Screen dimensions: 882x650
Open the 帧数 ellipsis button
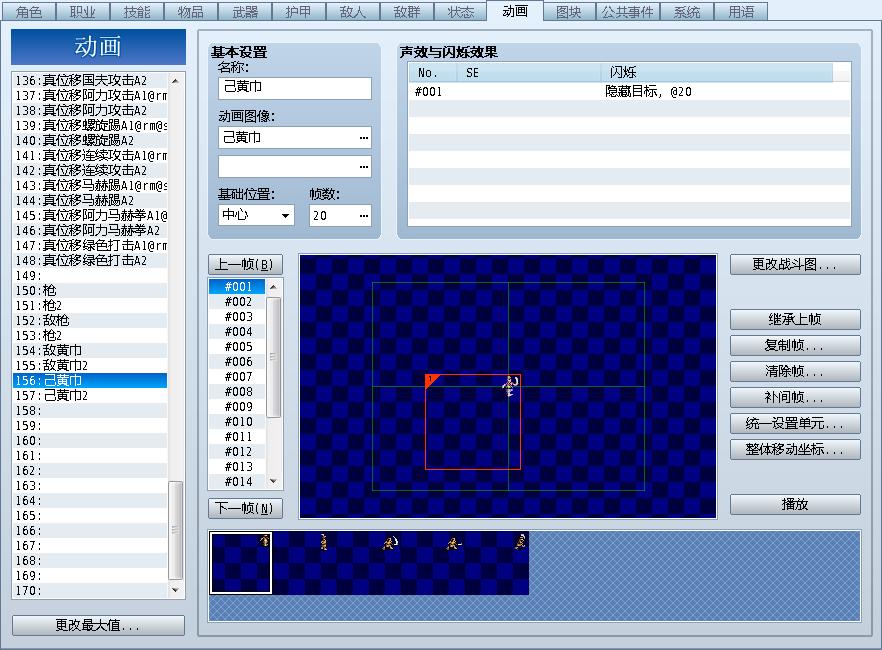pos(364,215)
